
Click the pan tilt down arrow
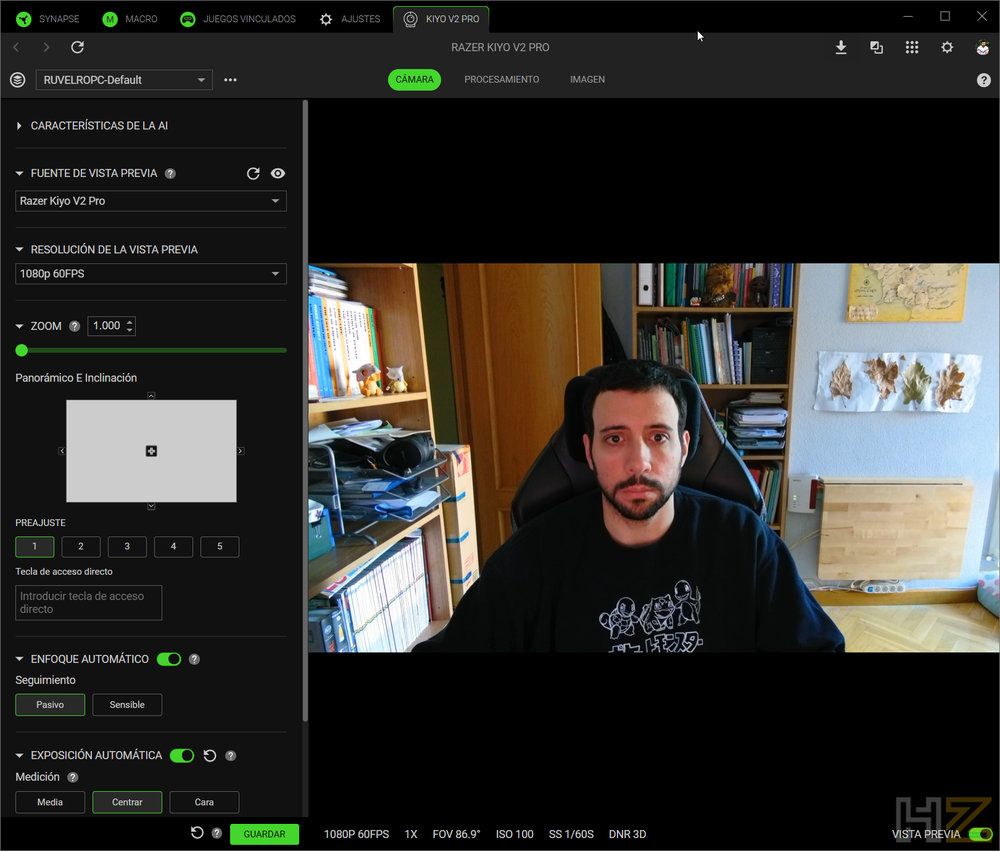151,507
